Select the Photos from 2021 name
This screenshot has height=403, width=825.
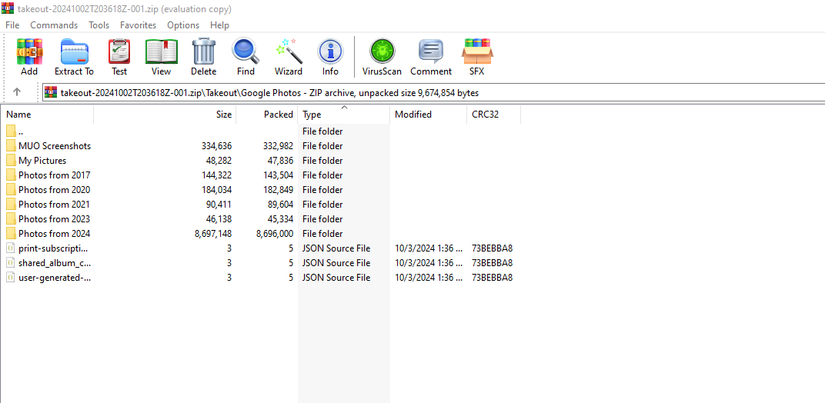pyautogui.click(x=54, y=204)
